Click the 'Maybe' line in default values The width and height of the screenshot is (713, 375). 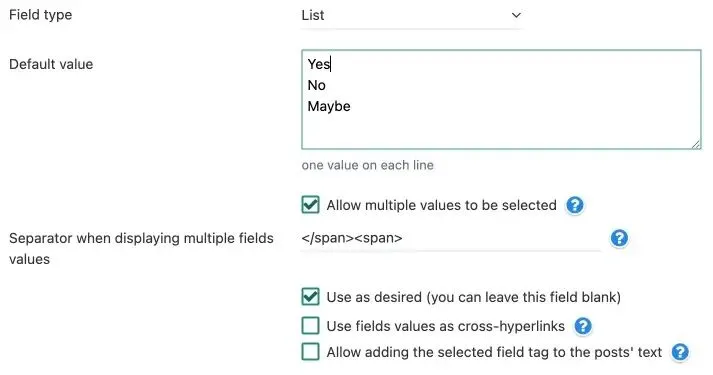point(329,106)
